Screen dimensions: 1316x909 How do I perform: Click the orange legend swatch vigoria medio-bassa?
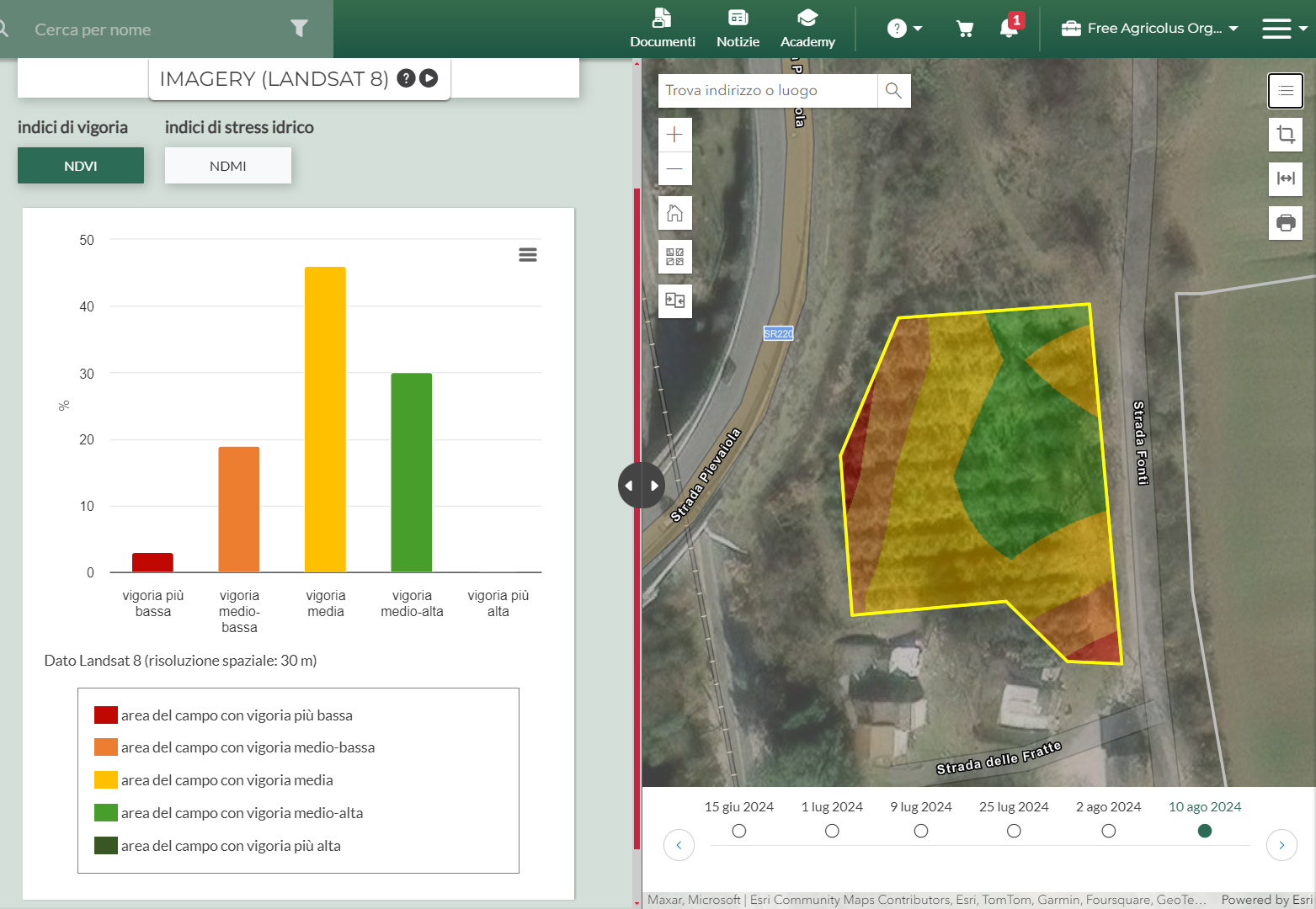pos(106,747)
